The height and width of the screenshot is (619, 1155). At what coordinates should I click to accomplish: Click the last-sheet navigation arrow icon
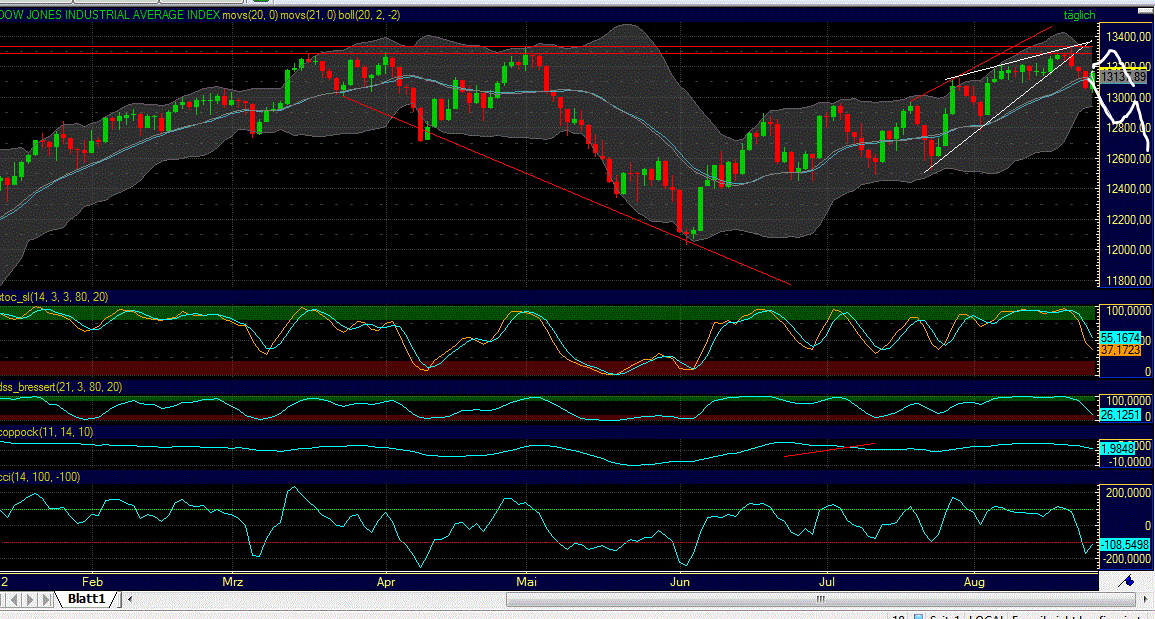(45, 599)
